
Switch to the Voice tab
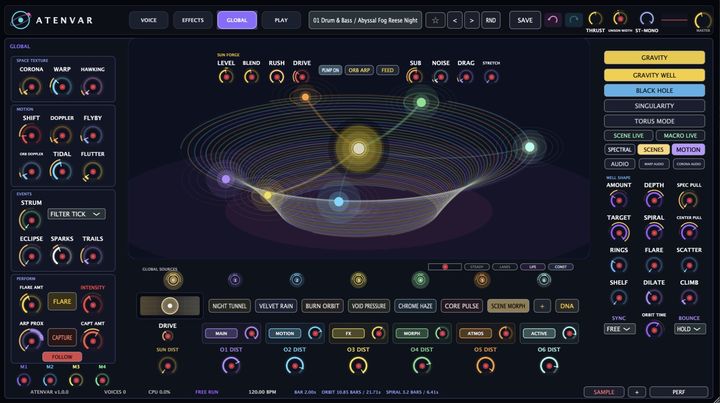click(x=148, y=20)
